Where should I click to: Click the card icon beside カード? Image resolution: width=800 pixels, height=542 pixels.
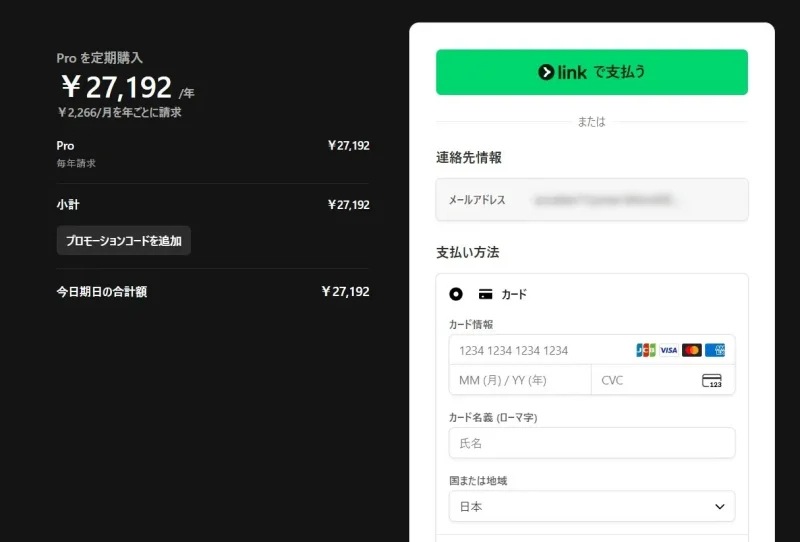[x=485, y=294]
